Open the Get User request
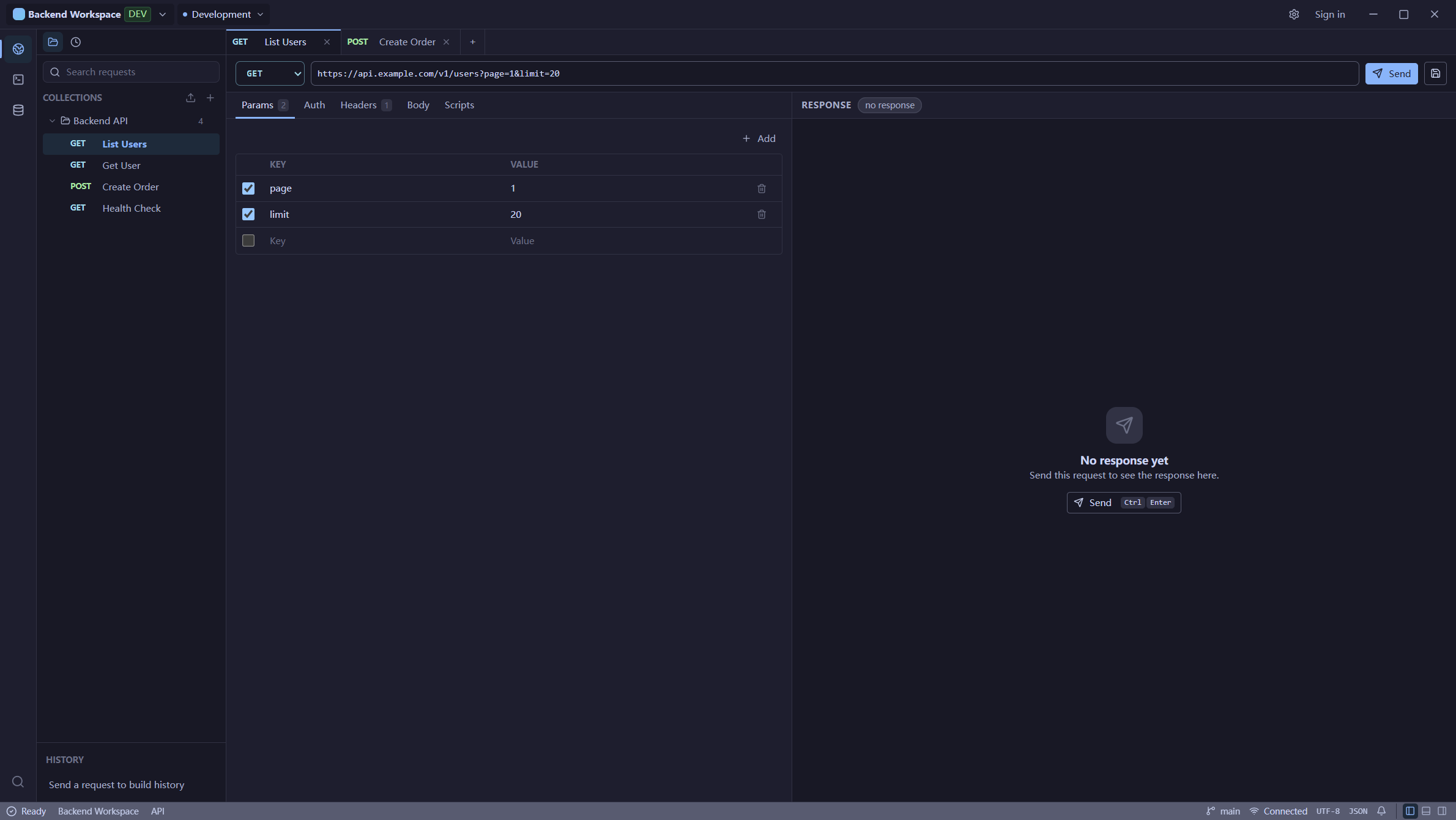This screenshot has width=1456, height=820. 131,166
